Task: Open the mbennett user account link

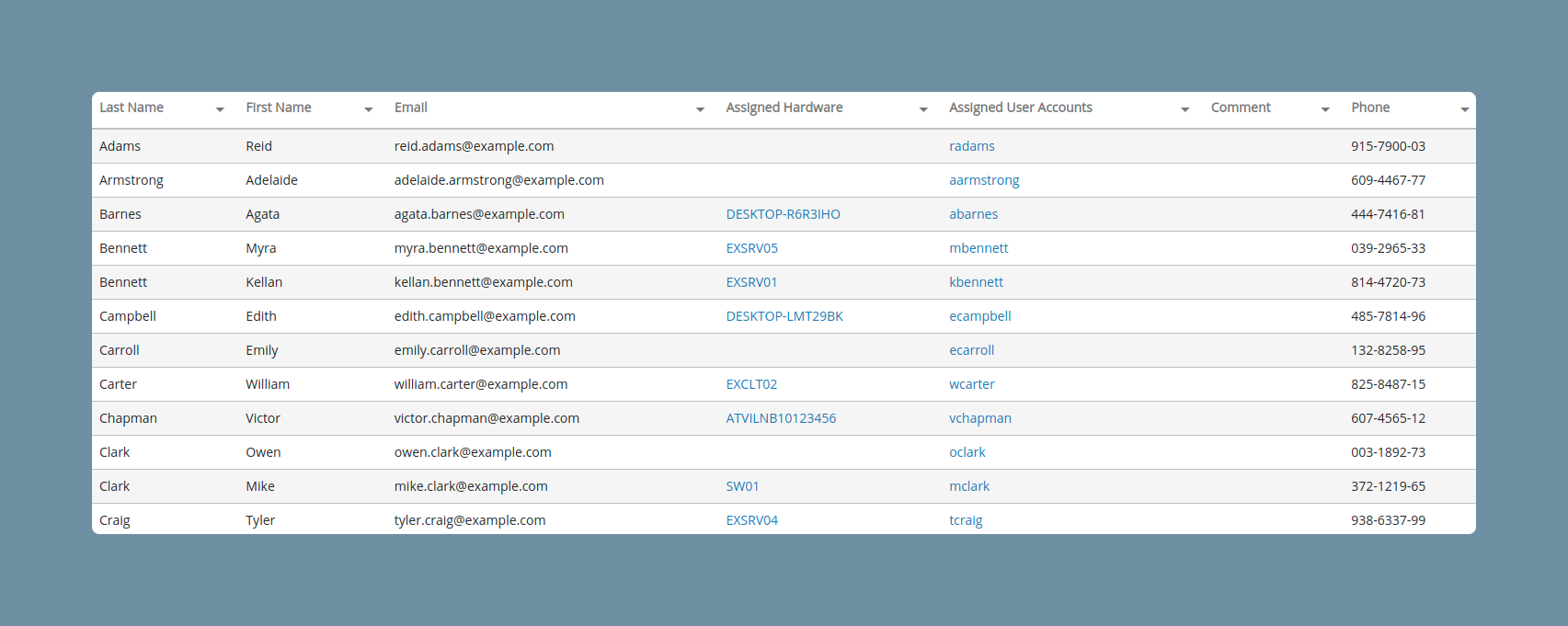Action: (979, 248)
